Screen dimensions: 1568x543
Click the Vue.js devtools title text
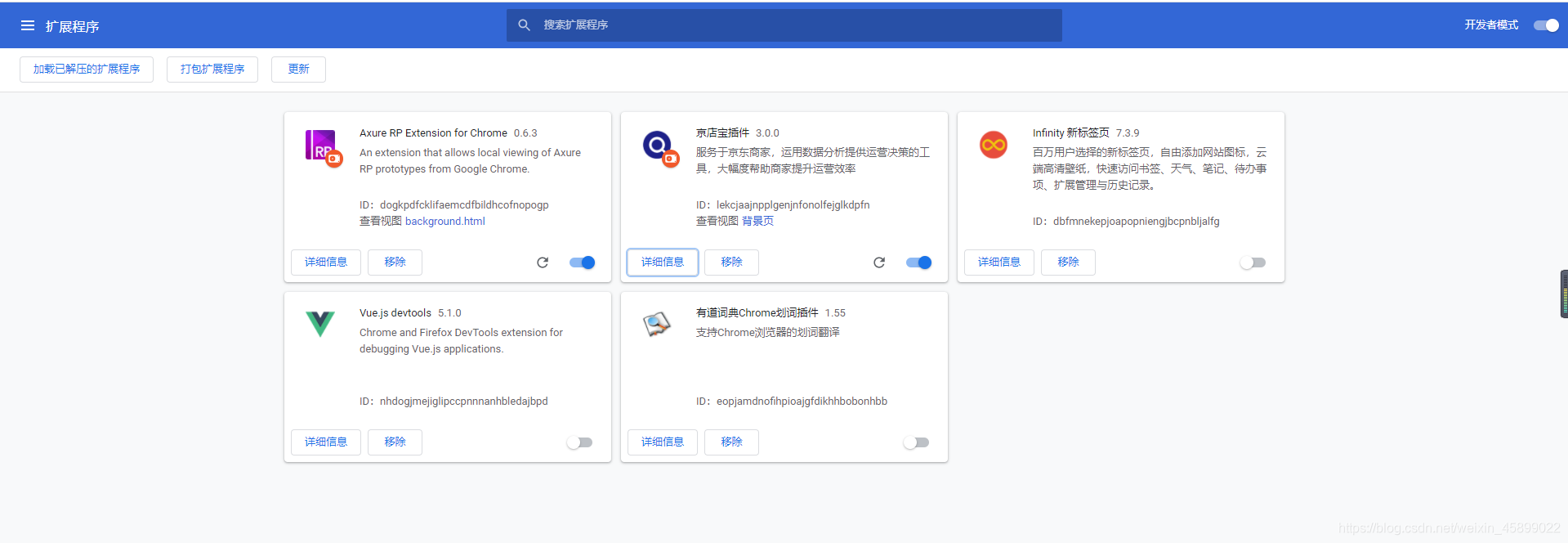coord(395,313)
